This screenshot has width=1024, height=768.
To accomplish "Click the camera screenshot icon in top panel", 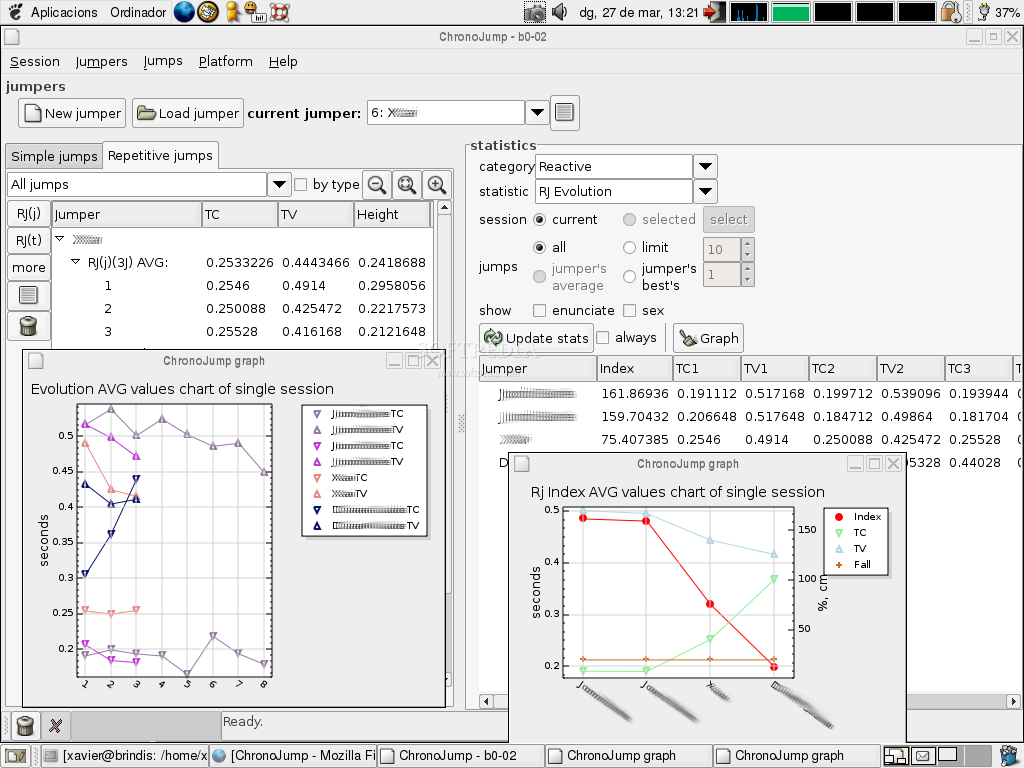I will [x=534, y=12].
